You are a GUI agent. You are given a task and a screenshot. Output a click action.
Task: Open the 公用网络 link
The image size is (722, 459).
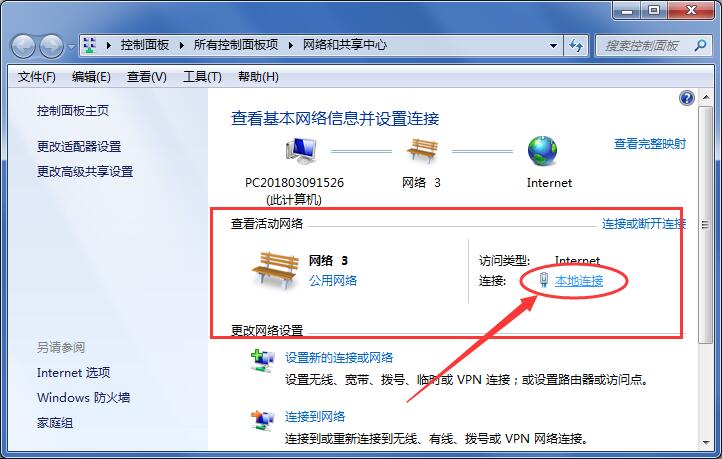333,280
